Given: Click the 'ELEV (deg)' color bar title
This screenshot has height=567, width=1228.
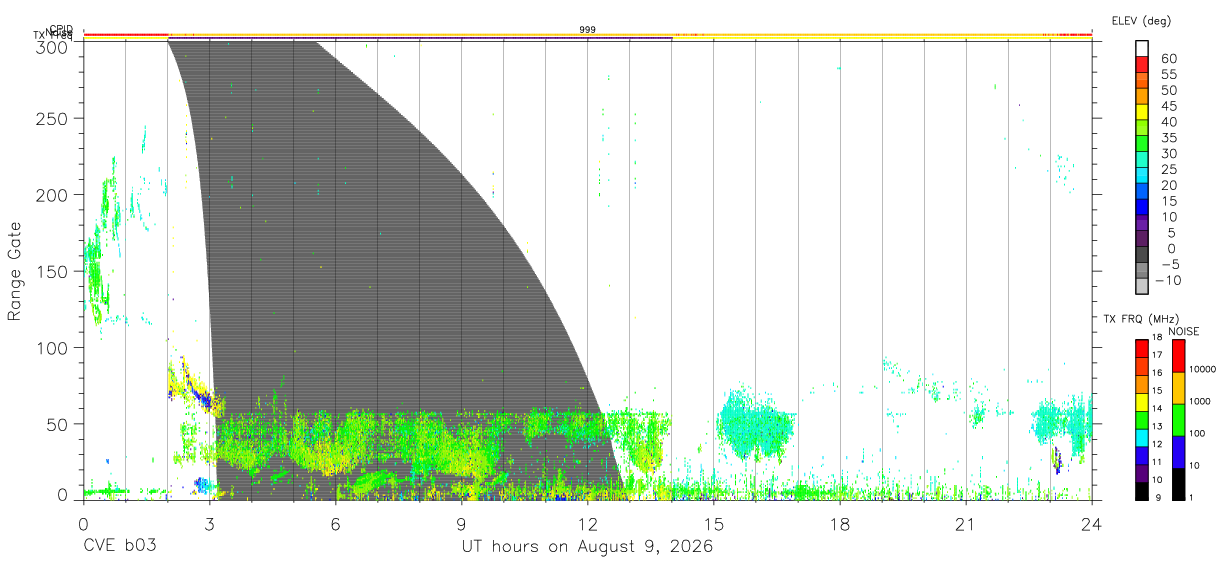Looking at the screenshot, I should [x=1139, y=20].
